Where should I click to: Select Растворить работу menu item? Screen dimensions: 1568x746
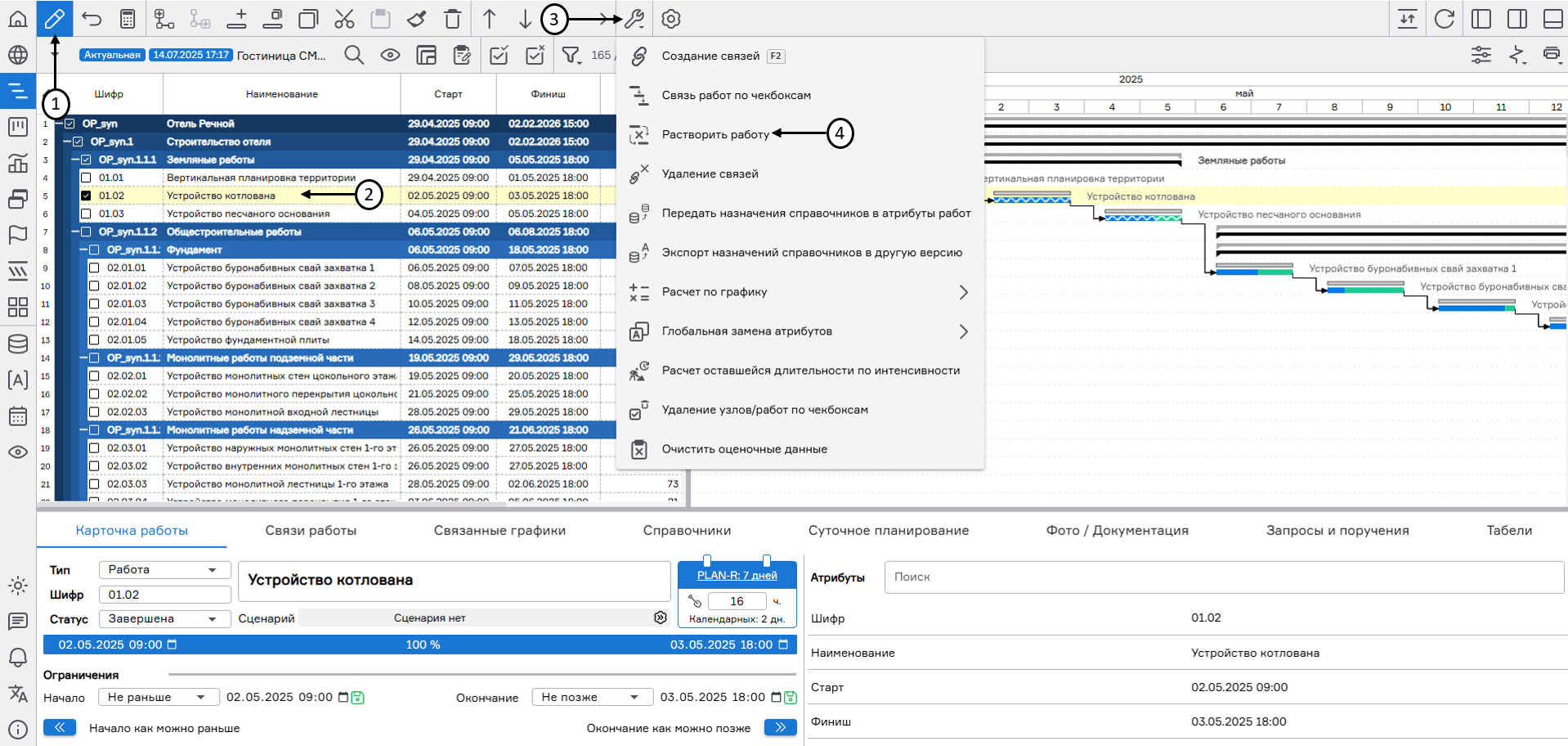click(x=715, y=135)
